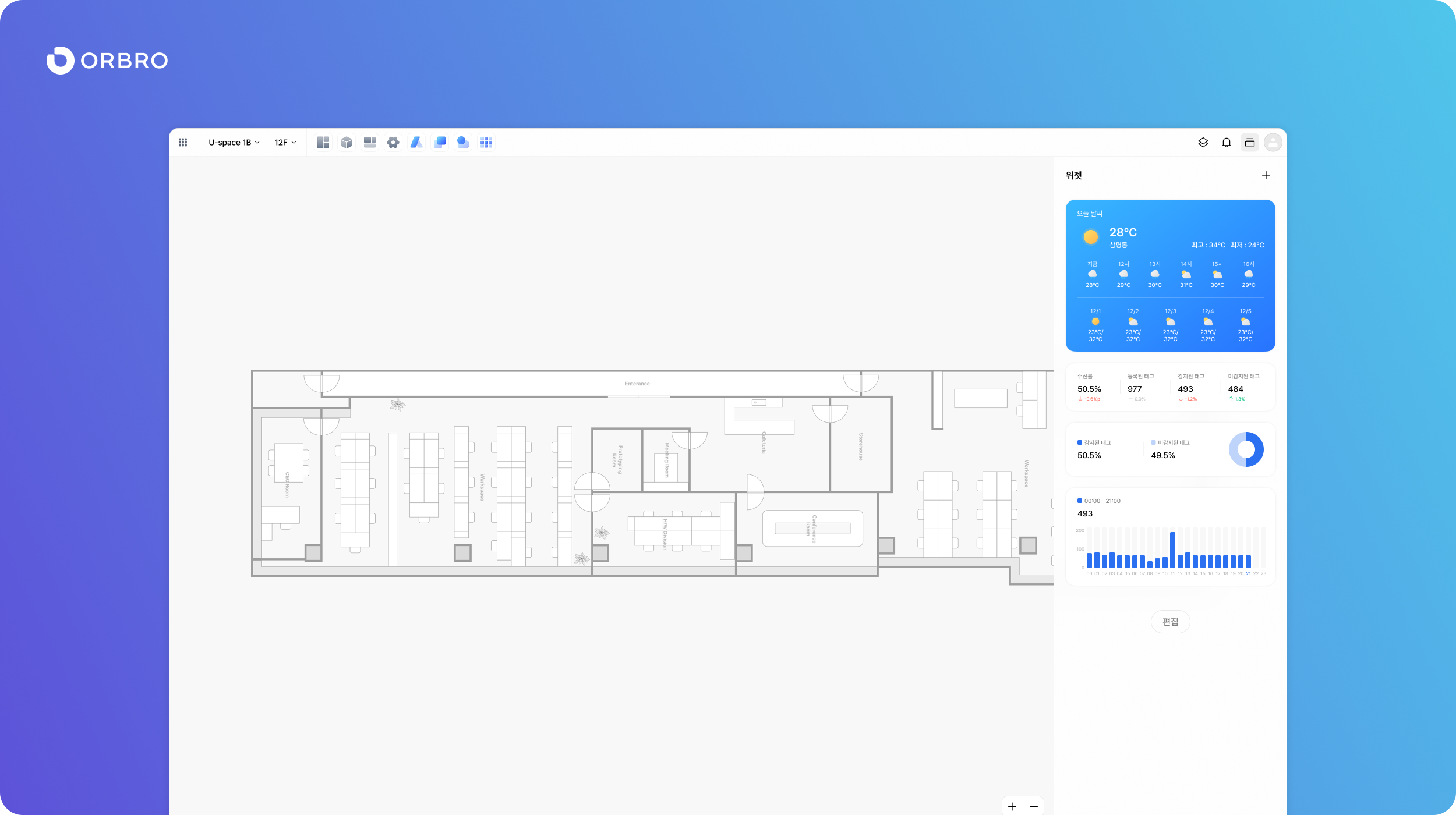Open notifications bell
This screenshot has width=1456, height=815.
(x=1227, y=143)
